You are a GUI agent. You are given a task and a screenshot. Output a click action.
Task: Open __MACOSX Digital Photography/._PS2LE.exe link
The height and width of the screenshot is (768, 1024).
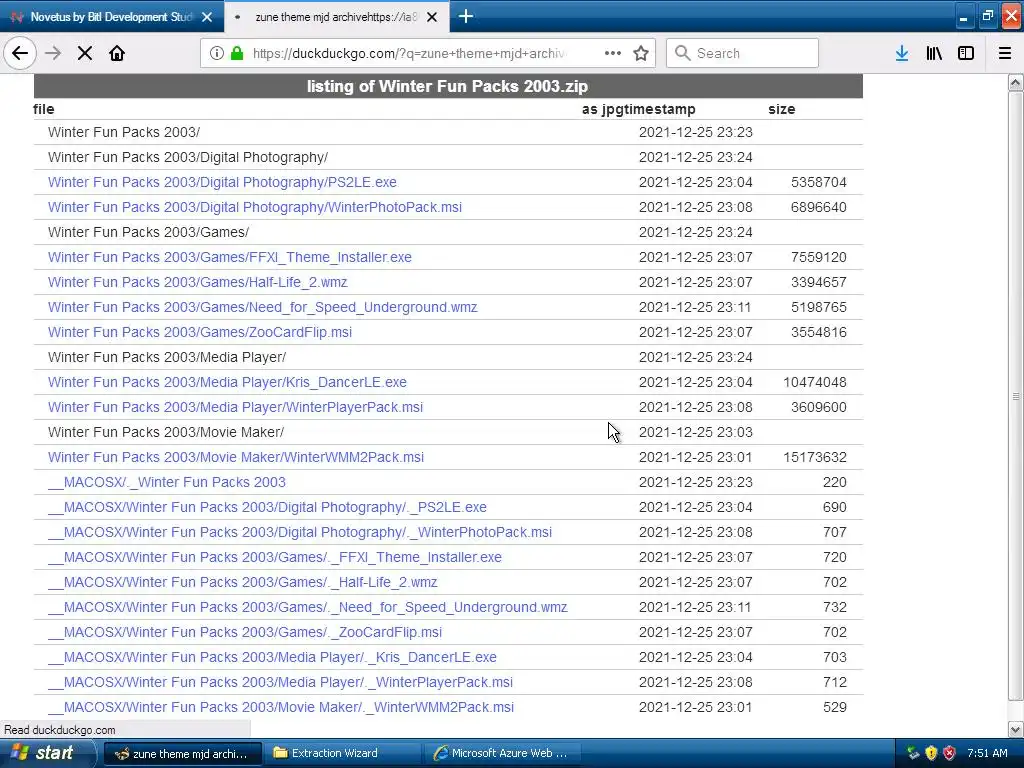click(267, 507)
